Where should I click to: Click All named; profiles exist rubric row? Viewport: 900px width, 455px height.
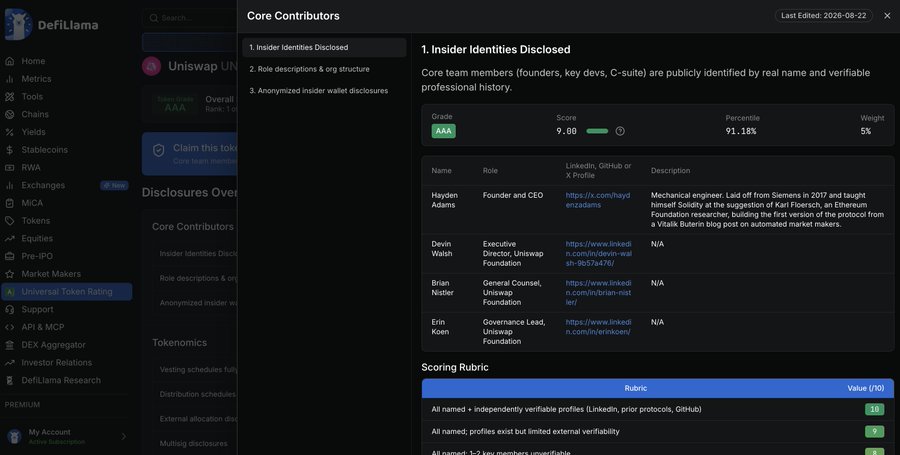[x=658, y=431]
